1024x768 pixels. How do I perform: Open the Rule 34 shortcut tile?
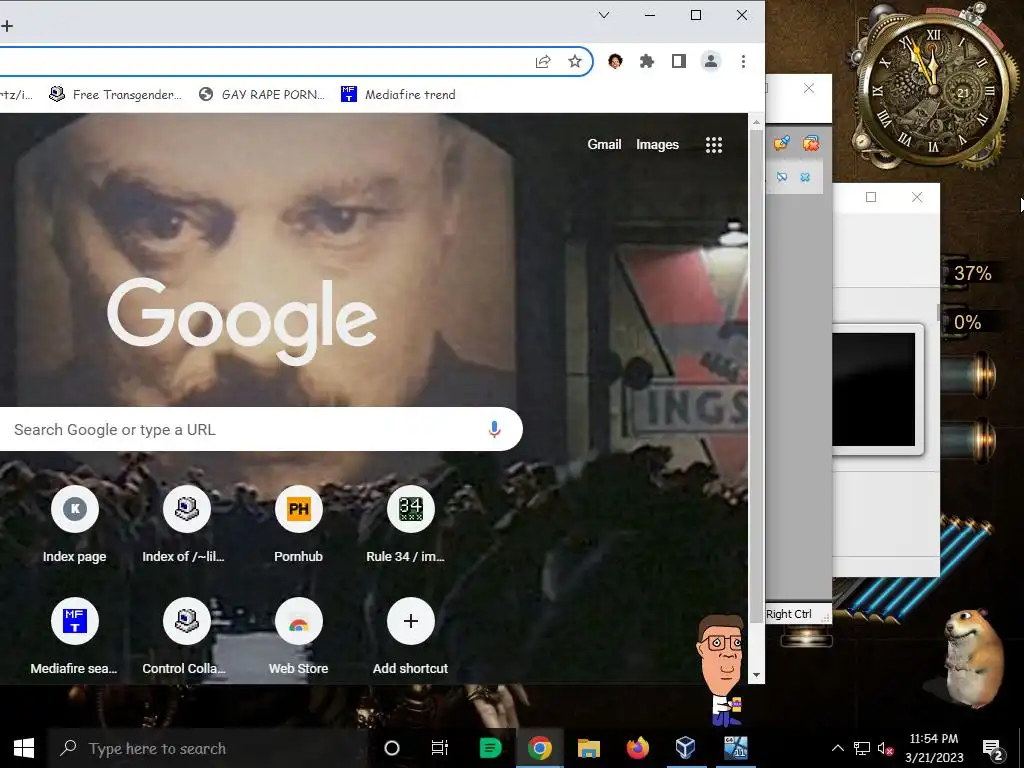coord(411,525)
